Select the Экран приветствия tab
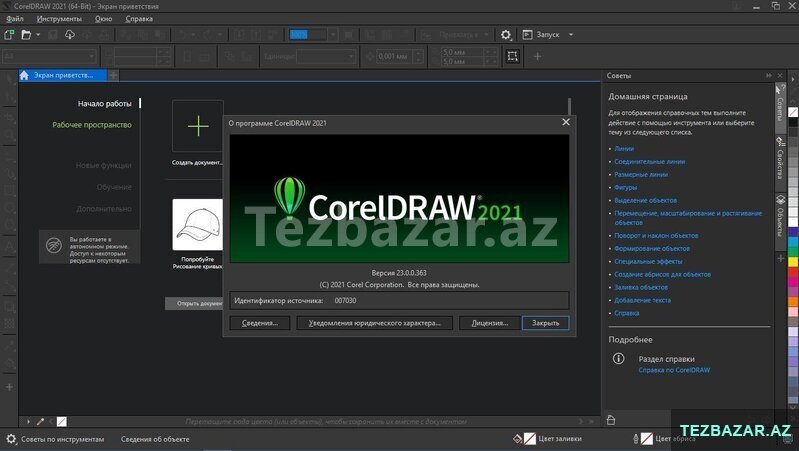 click(x=63, y=75)
